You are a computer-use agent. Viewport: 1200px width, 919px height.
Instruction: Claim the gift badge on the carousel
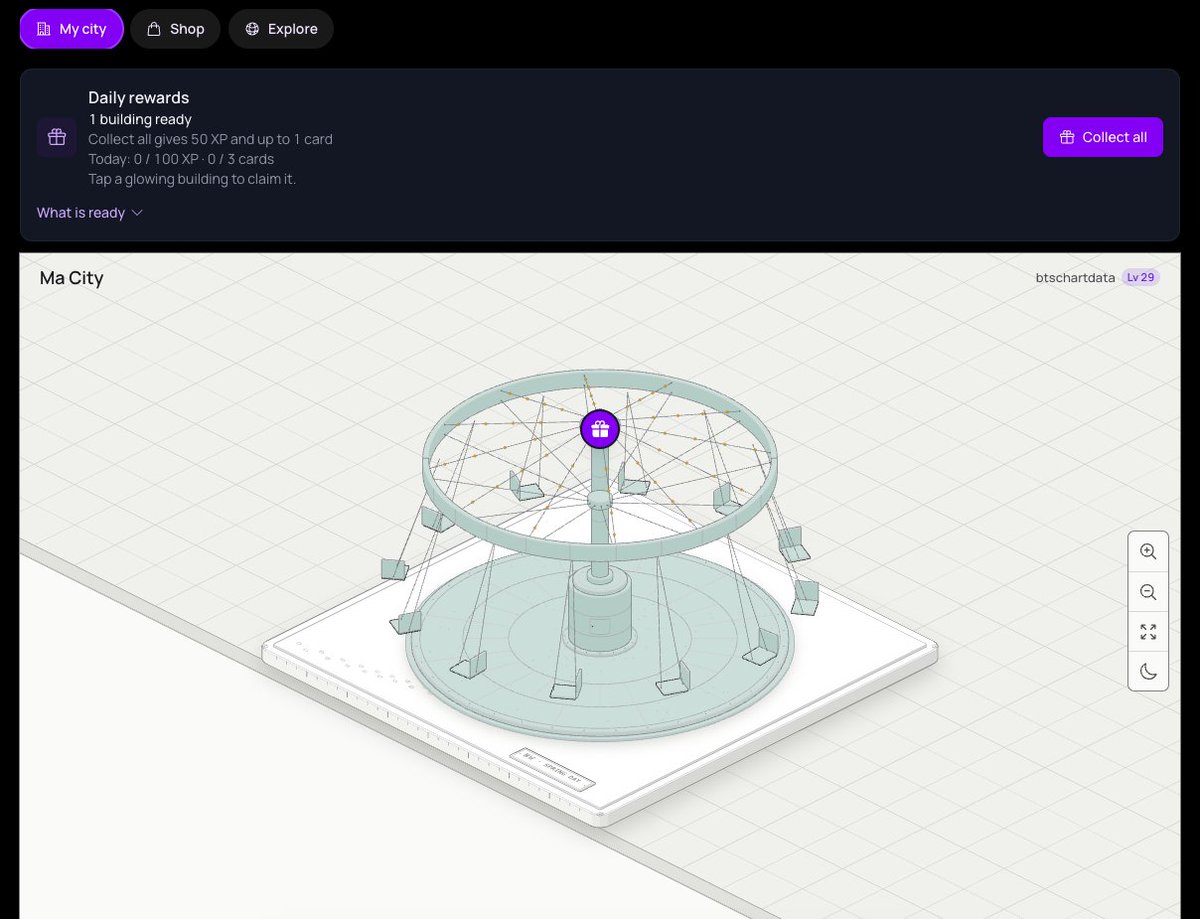pyautogui.click(x=600, y=429)
